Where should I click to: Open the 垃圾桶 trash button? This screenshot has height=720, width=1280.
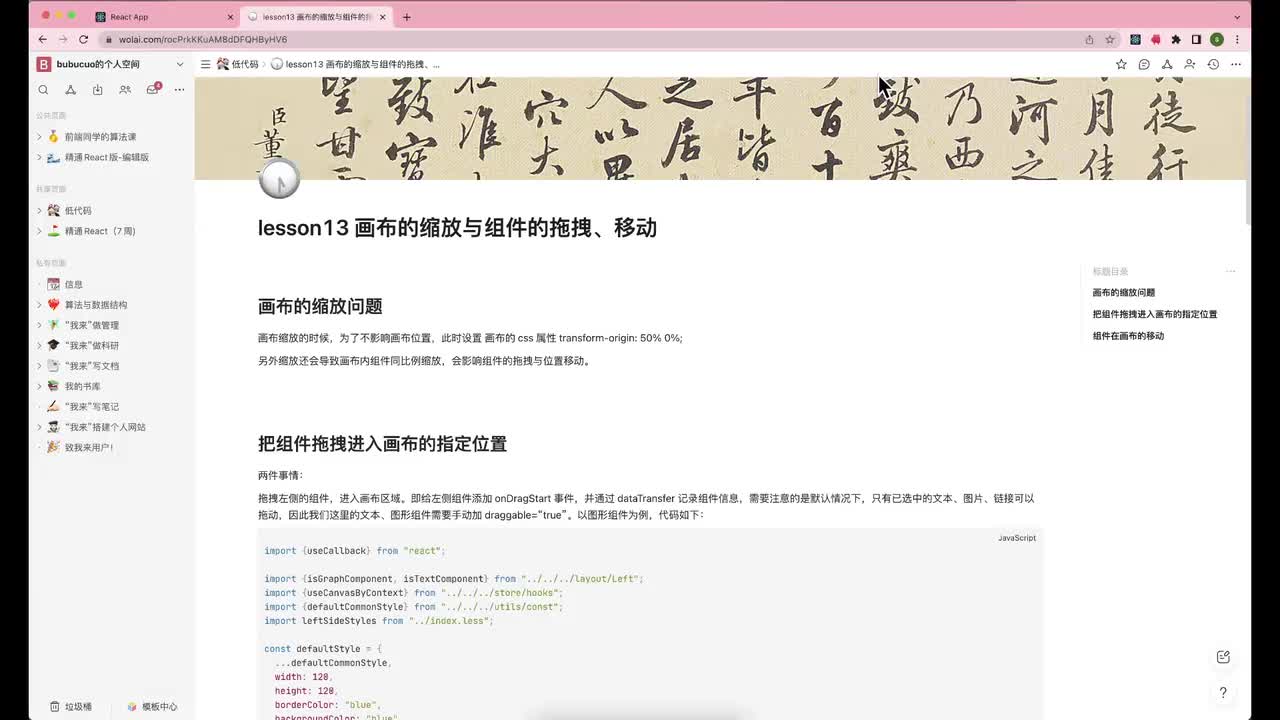71,706
